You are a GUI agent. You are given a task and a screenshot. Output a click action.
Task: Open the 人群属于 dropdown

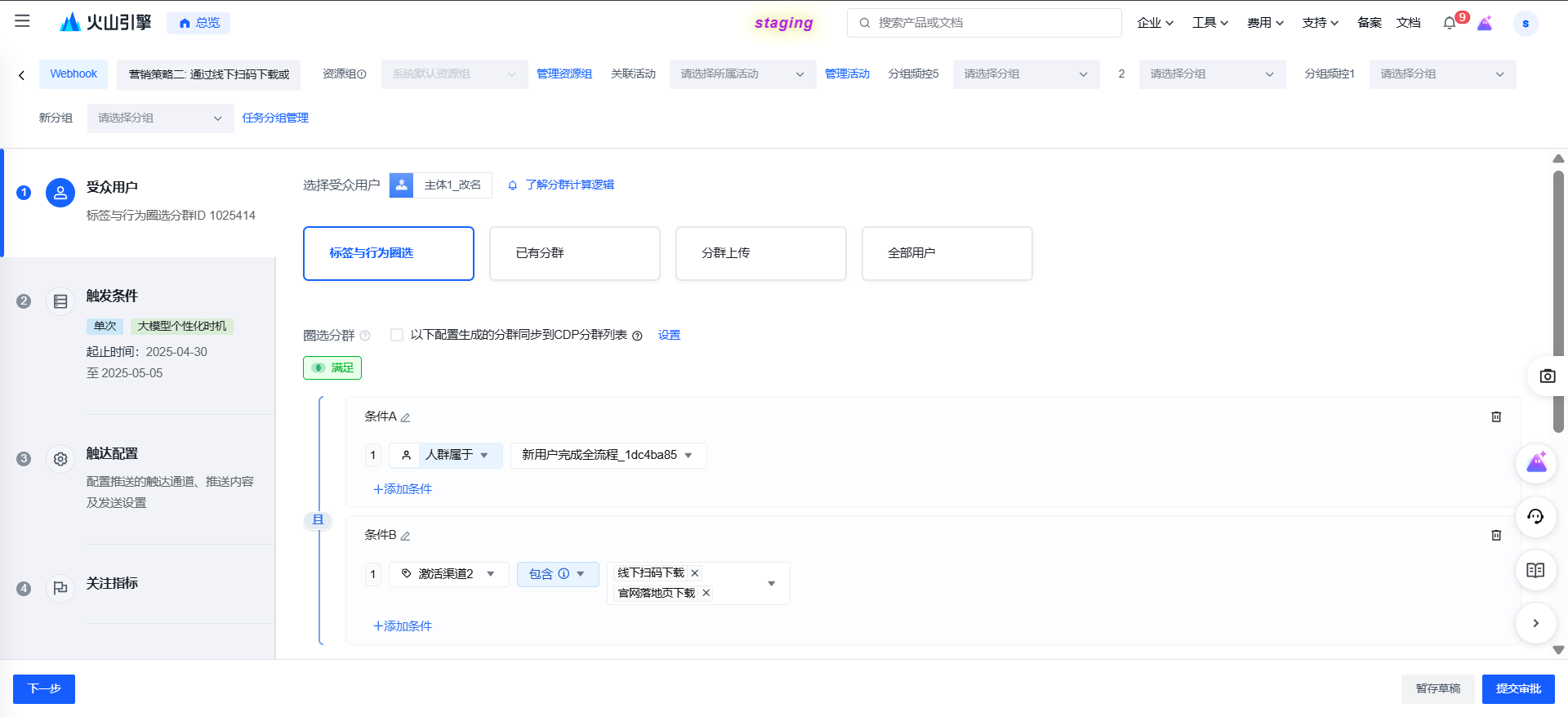coord(456,455)
